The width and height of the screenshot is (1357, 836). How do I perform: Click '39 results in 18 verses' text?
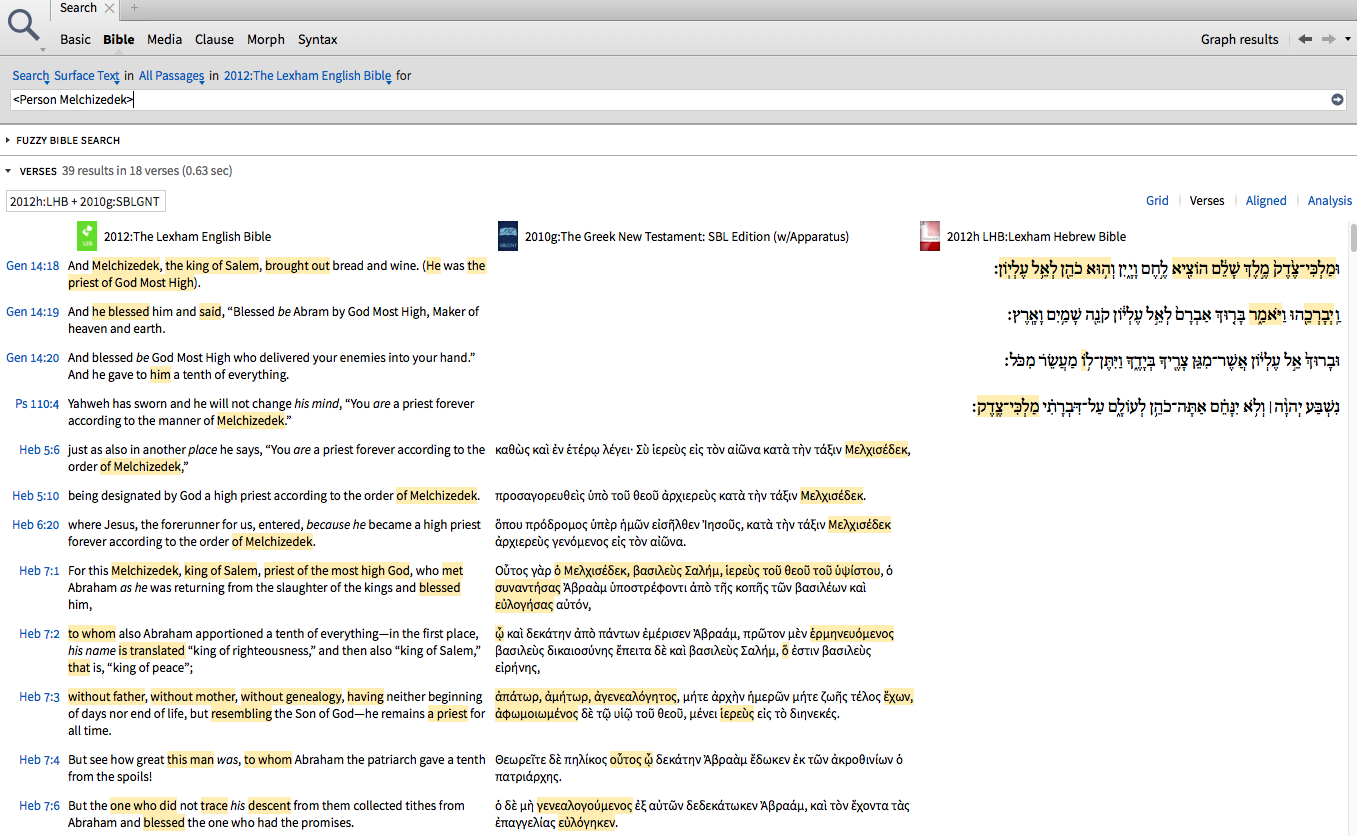(146, 171)
